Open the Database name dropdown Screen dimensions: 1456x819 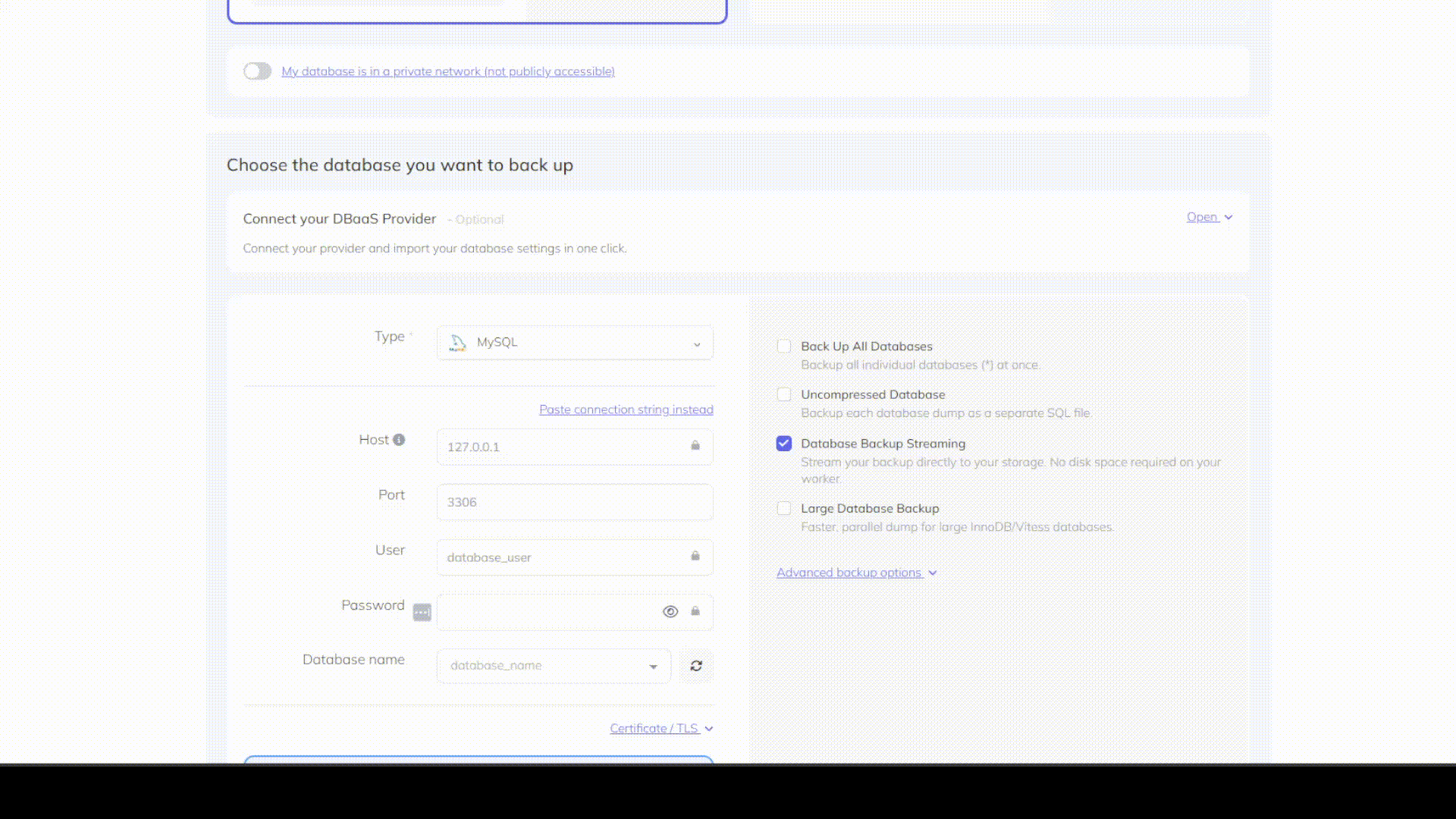pos(554,666)
